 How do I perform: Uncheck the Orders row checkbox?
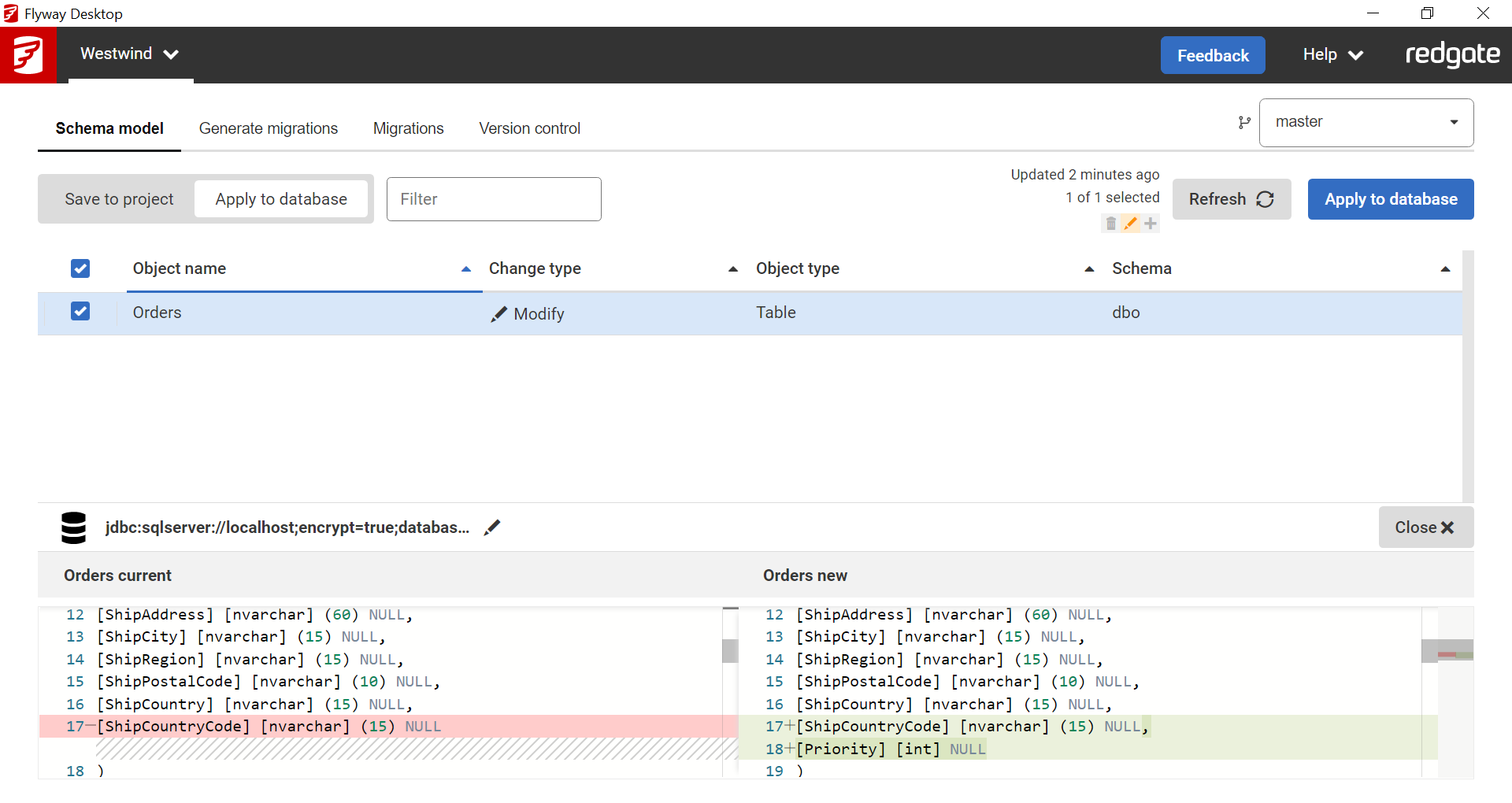(x=80, y=312)
